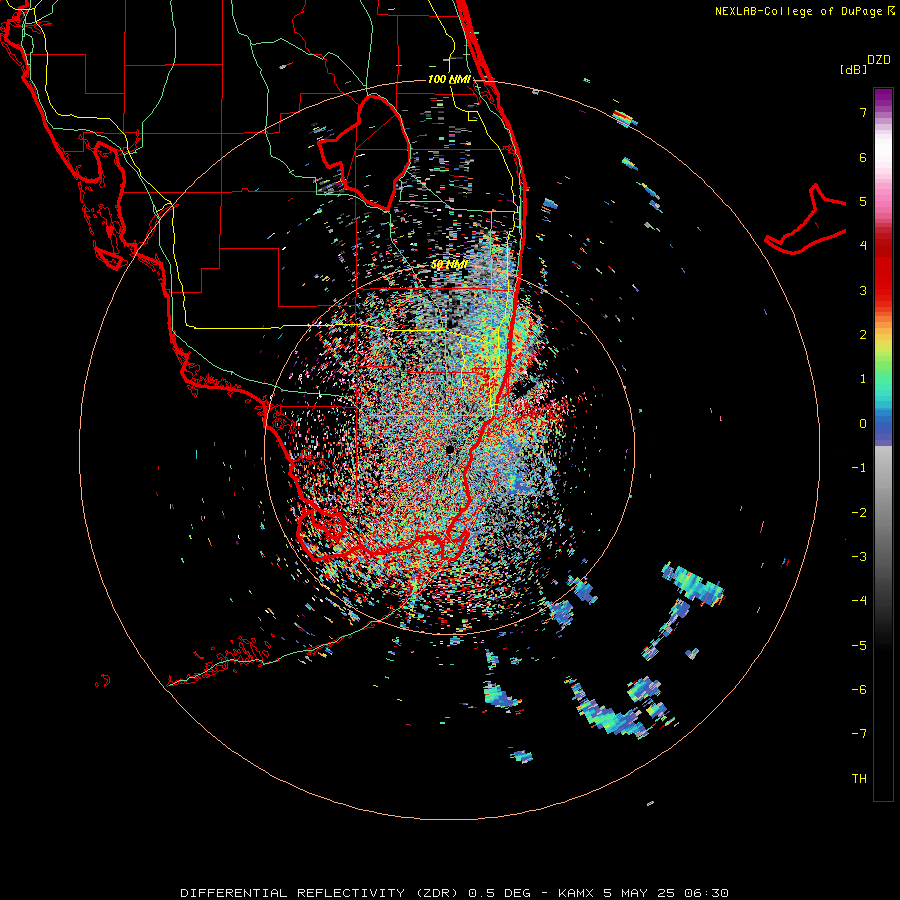Click the 100 NMI range ring label
This screenshot has height=900, width=900.
(x=449, y=79)
